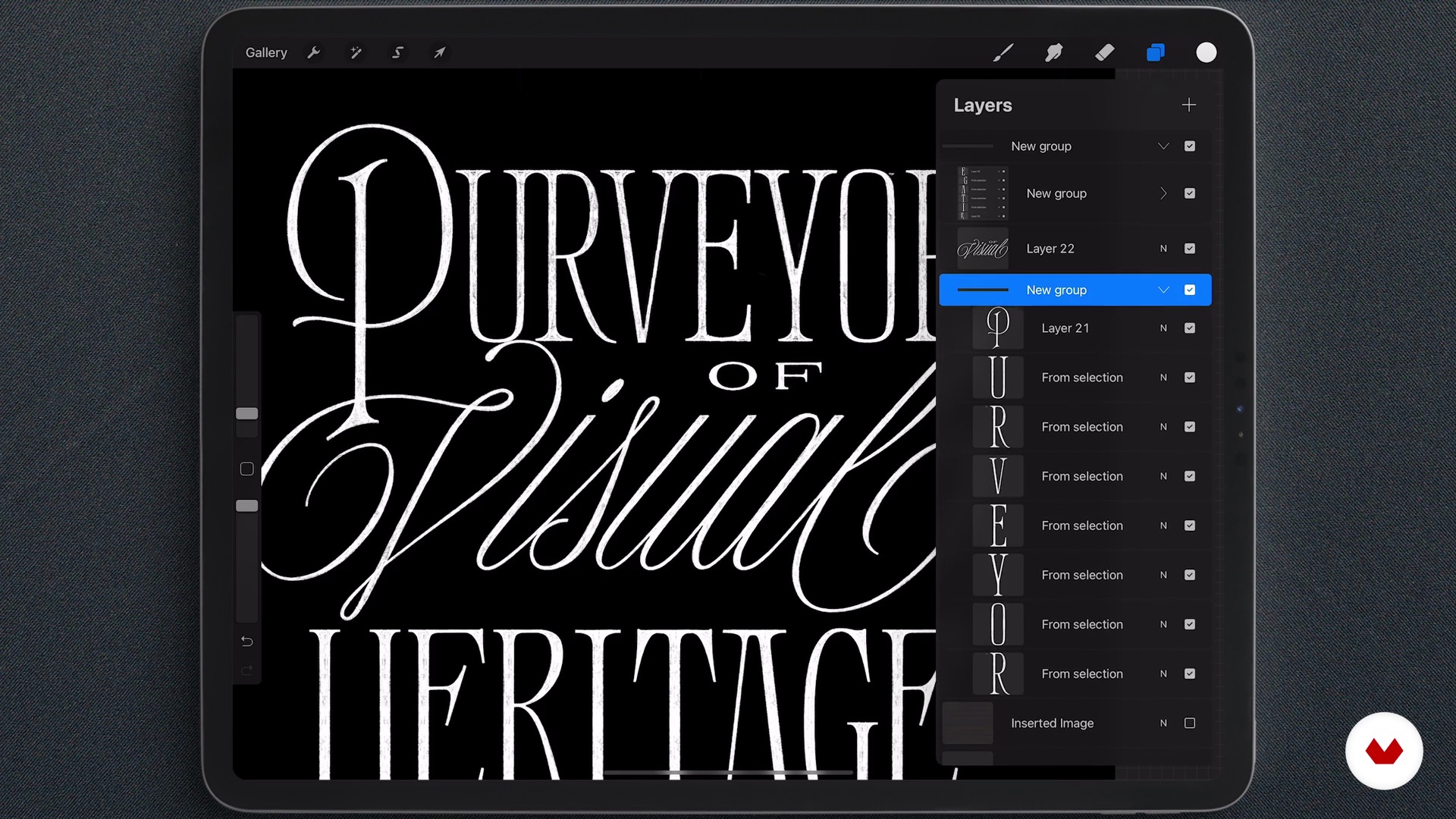
Task: Open blend mode N for U layer
Action: (x=1163, y=378)
